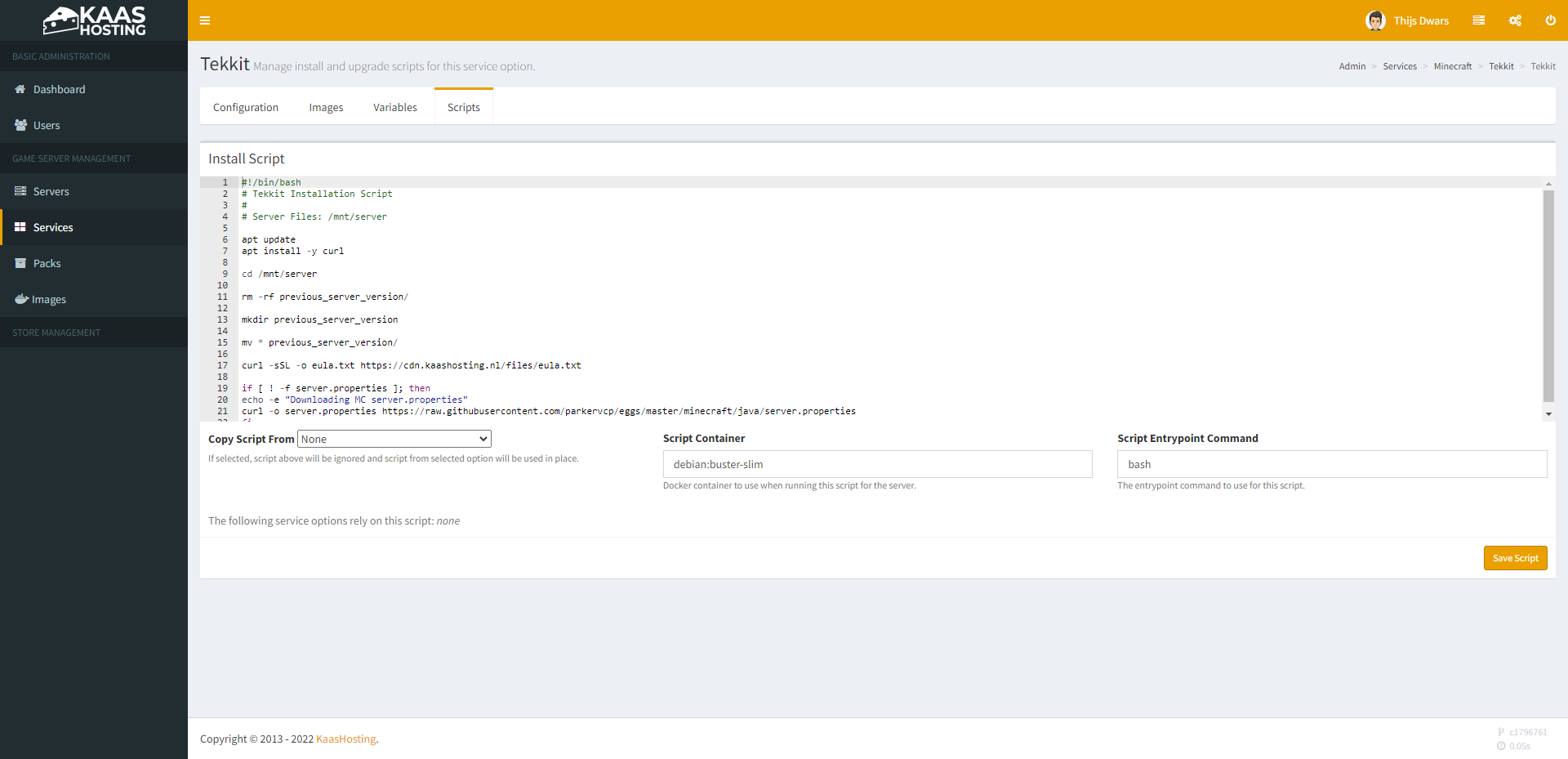The height and width of the screenshot is (759, 1568).
Task: Click the KaasHosting footer link
Action: pyautogui.click(x=345, y=739)
